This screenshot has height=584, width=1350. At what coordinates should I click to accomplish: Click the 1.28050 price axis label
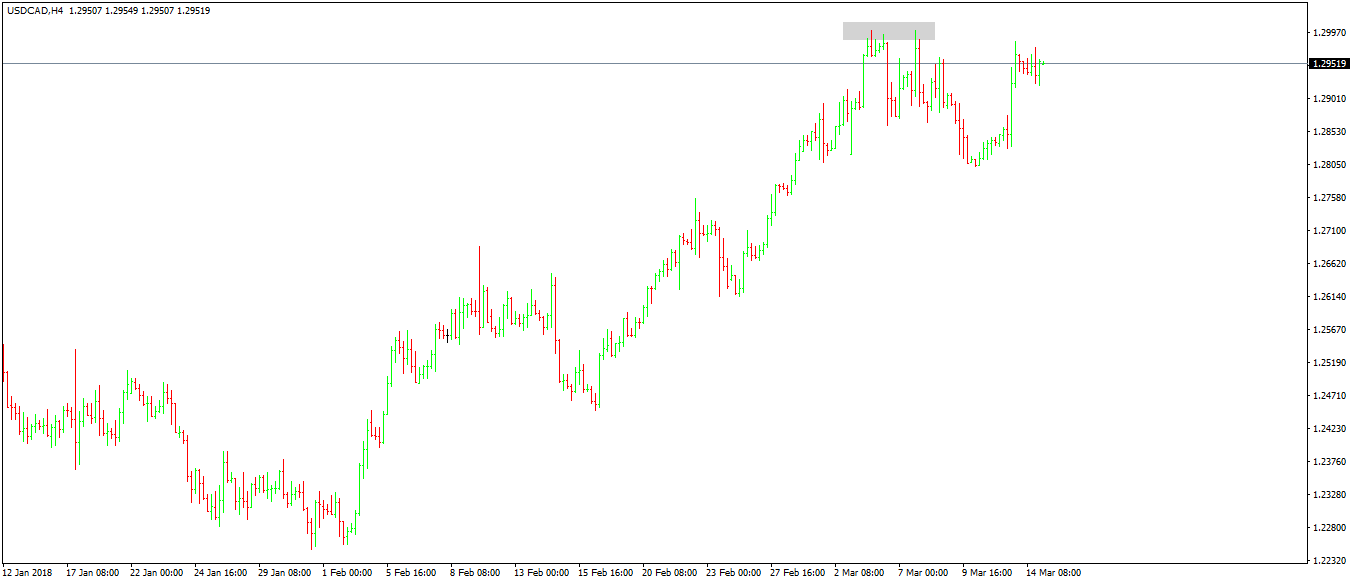(x=1329, y=164)
